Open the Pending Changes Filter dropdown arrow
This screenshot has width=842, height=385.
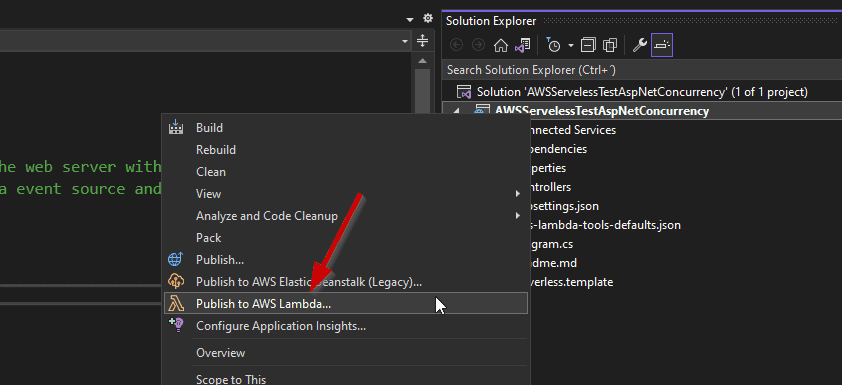point(570,46)
